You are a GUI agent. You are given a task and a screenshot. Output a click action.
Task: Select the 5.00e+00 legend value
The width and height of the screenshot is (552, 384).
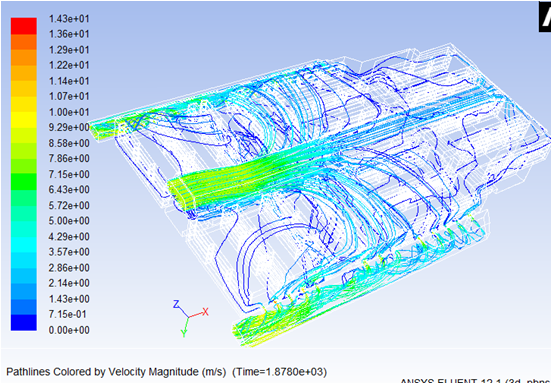pyautogui.click(x=69, y=221)
